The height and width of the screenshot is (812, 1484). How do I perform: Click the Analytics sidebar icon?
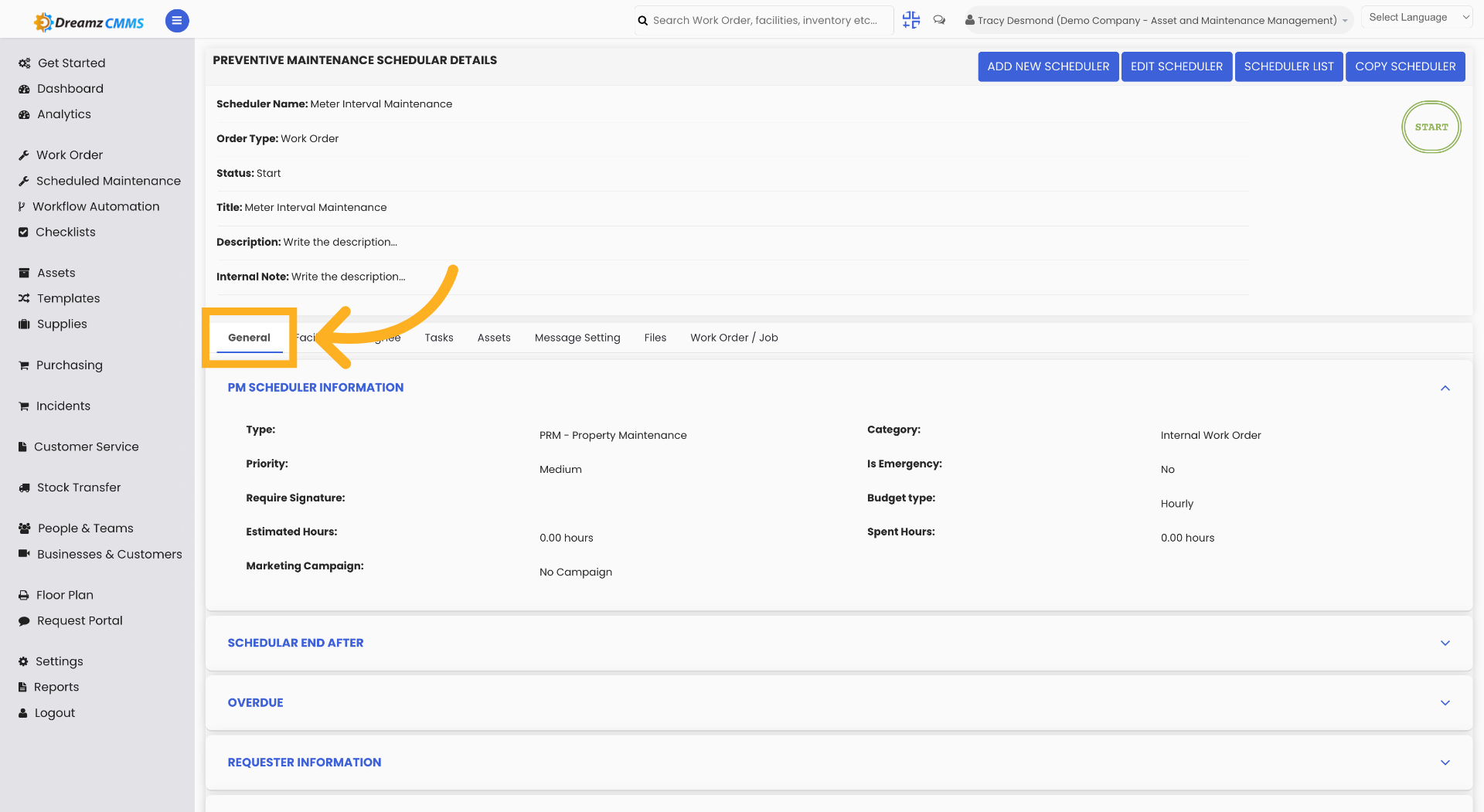[24, 114]
